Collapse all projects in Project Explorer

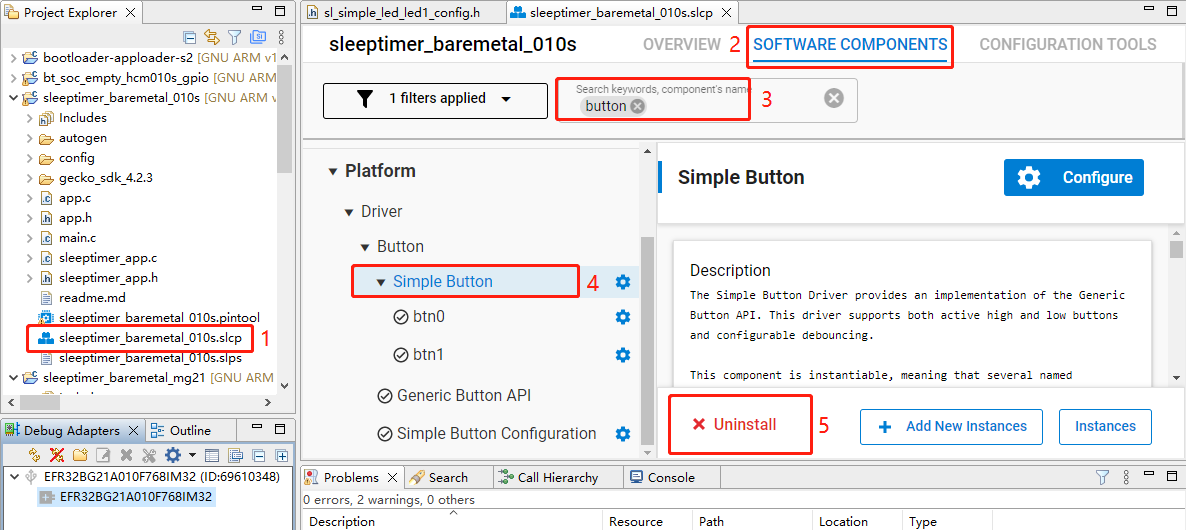191,38
